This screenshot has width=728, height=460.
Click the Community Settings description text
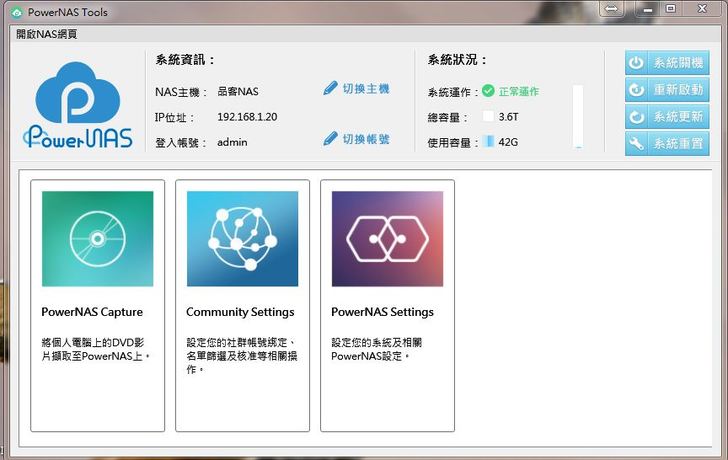[241, 356]
